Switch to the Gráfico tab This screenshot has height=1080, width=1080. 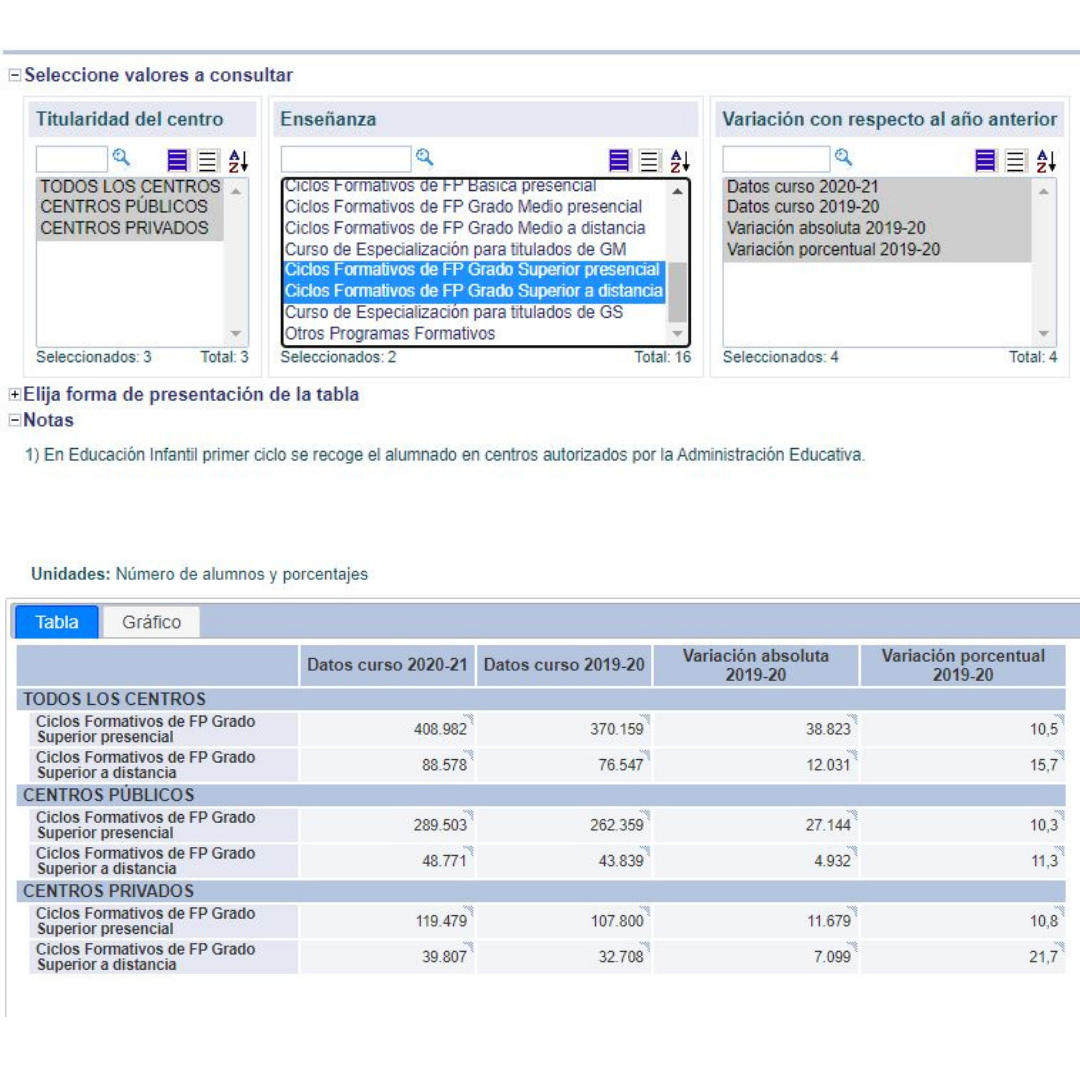click(152, 622)
